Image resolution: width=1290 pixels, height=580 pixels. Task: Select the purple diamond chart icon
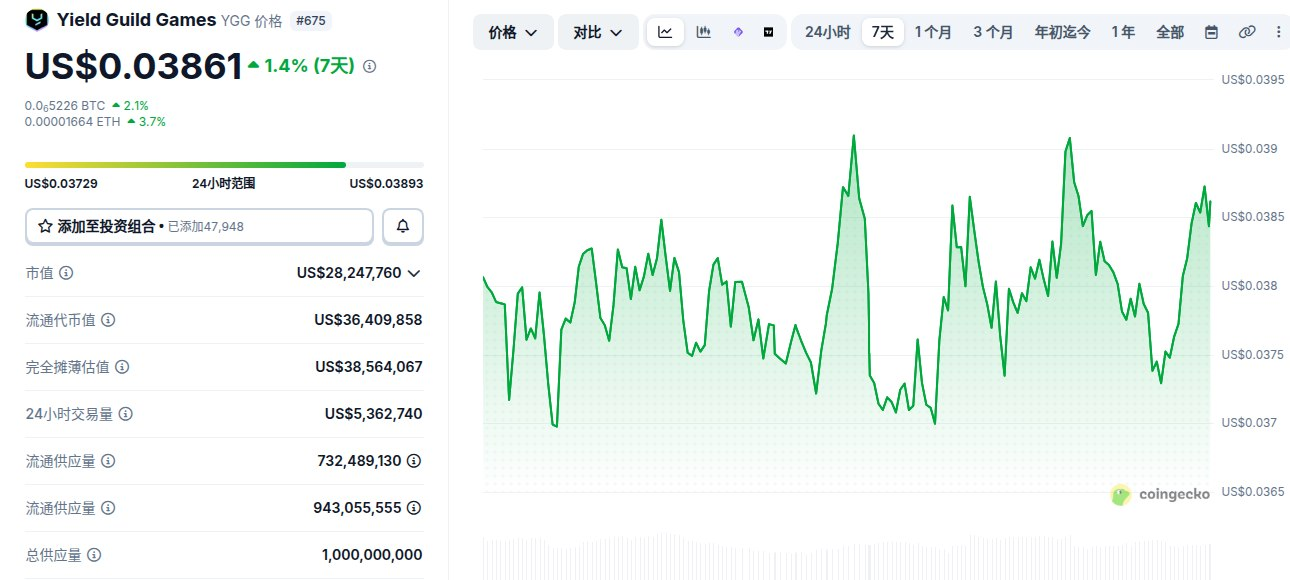738,32
